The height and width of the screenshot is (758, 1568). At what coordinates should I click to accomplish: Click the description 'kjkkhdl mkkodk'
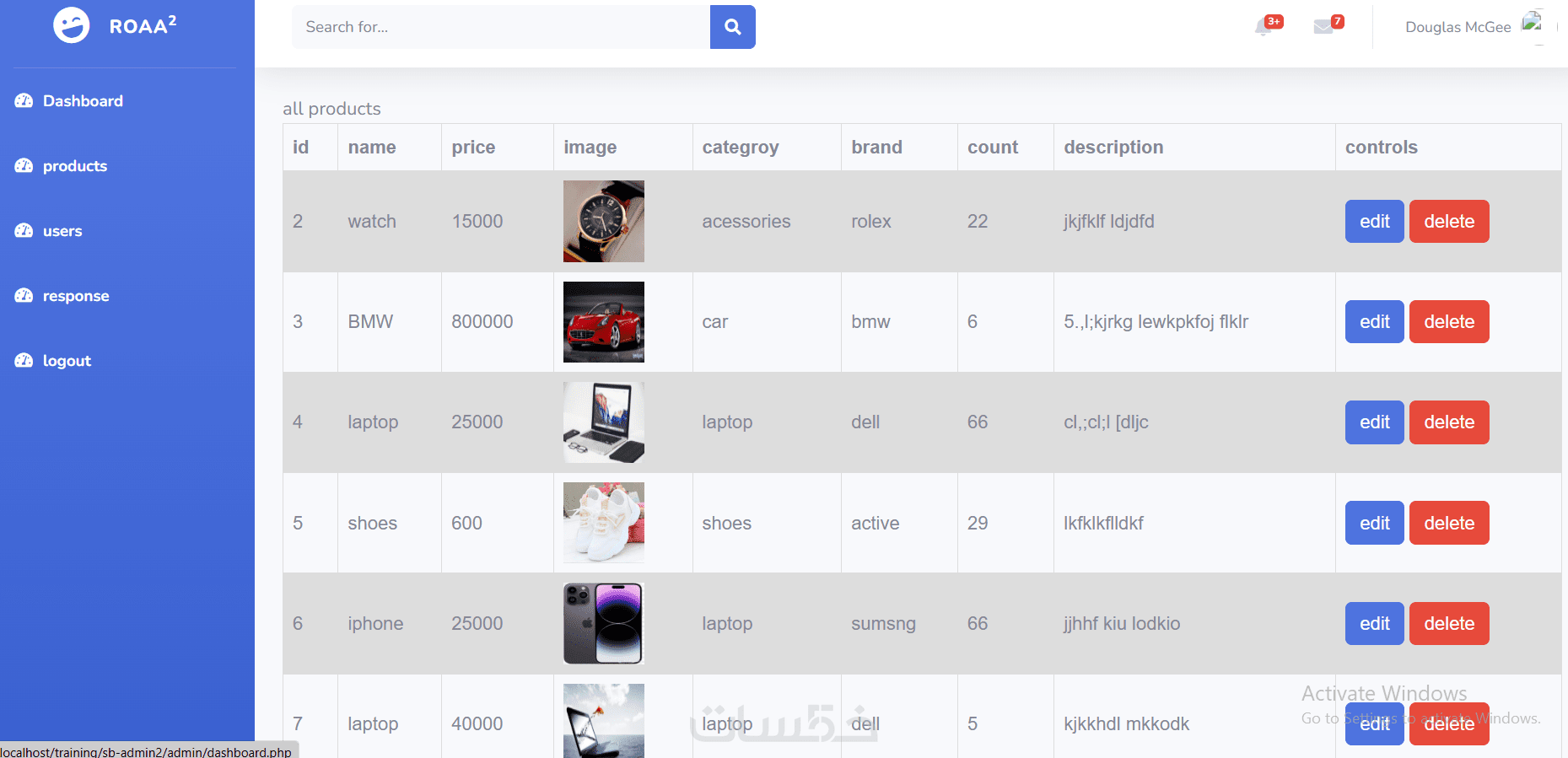point(1126,723)
